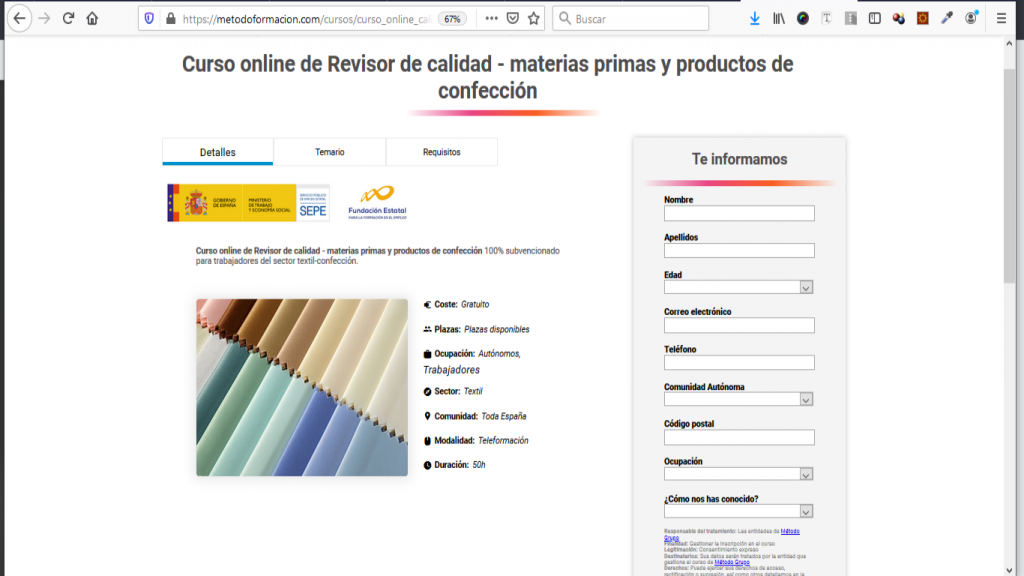Click the scrollbar up arrow
The width and height of the screenshot is (1024, 576).
pyautogui.click(x=1009, y=44)
